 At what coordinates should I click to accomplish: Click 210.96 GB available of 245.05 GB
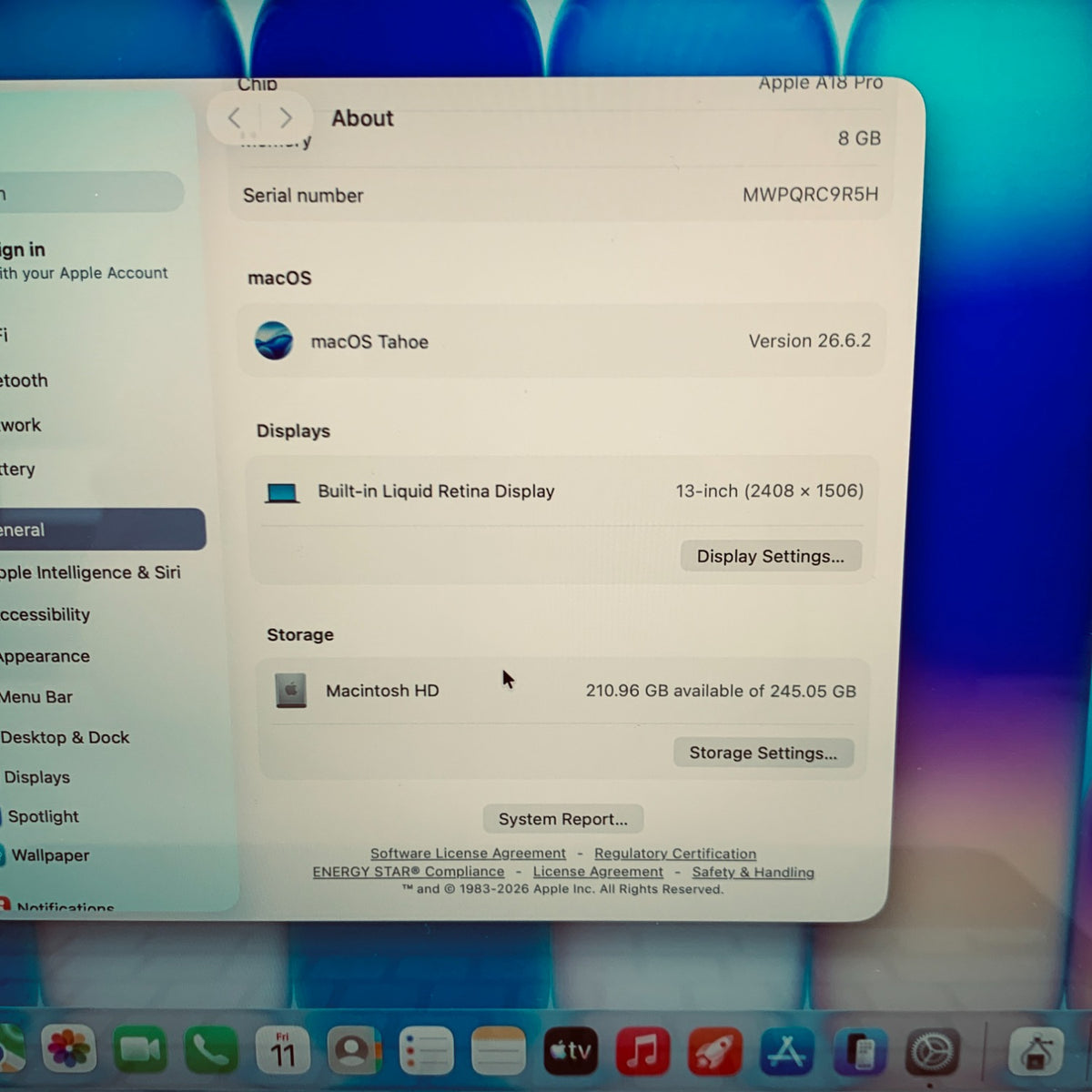pyautogui.click(x=721, y=691)
